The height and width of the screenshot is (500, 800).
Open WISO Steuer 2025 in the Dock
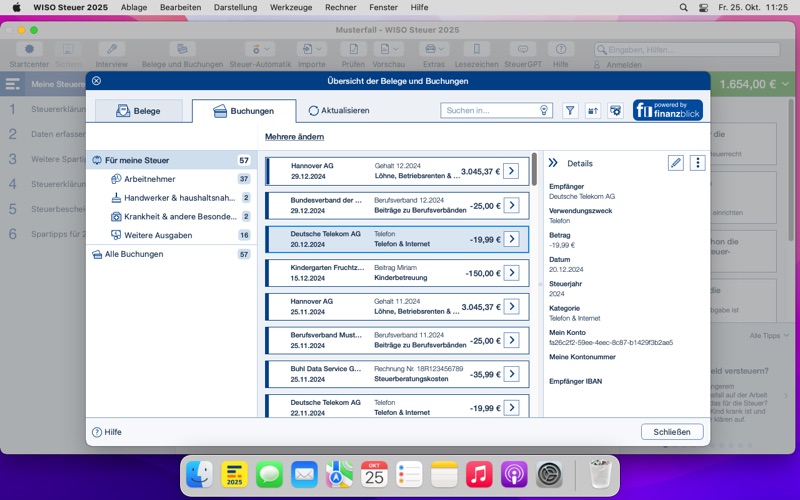click(234, 474)
